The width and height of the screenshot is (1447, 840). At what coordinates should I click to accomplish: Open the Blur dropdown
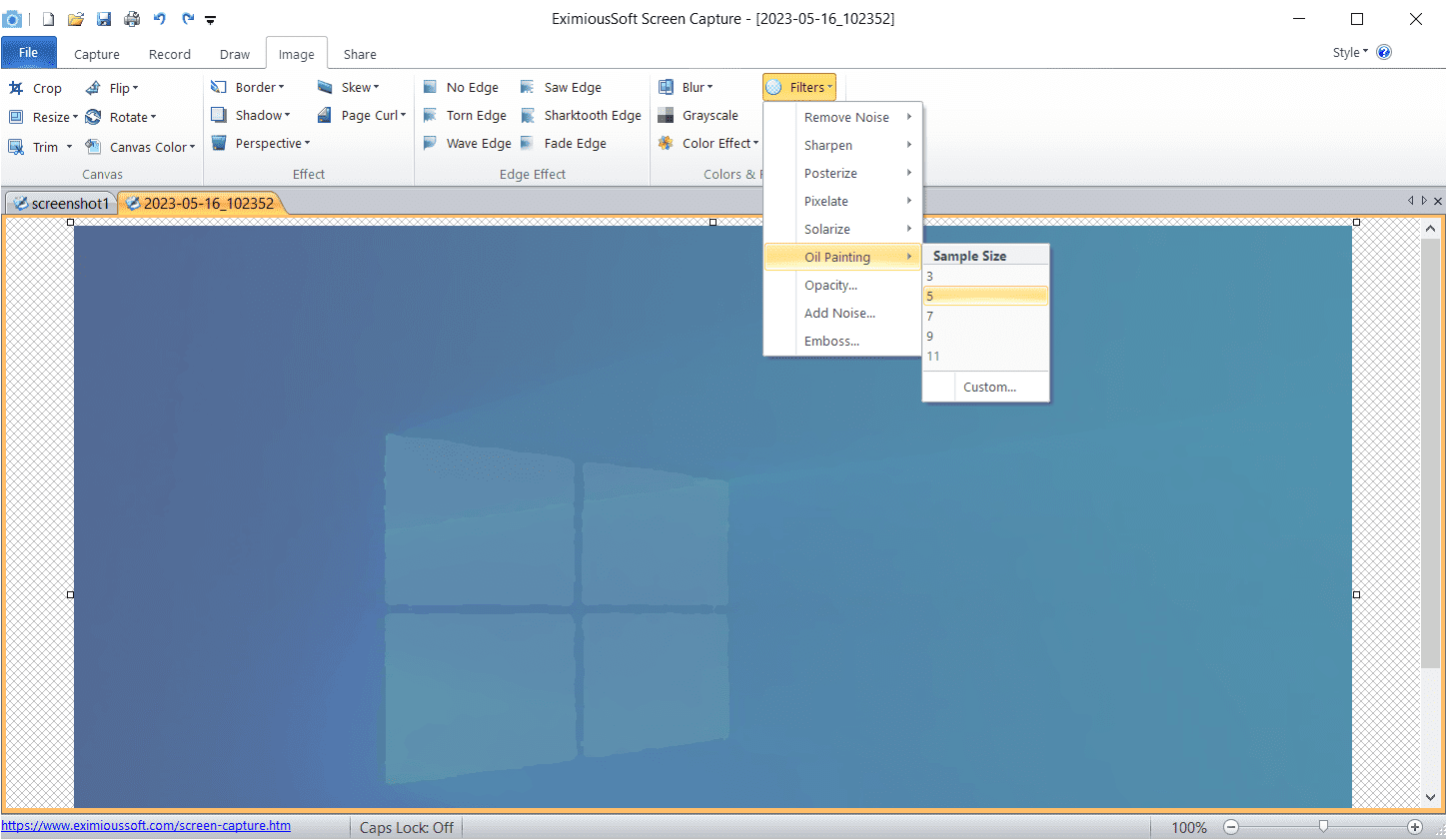pyautogui.click(x=686, y=87)
